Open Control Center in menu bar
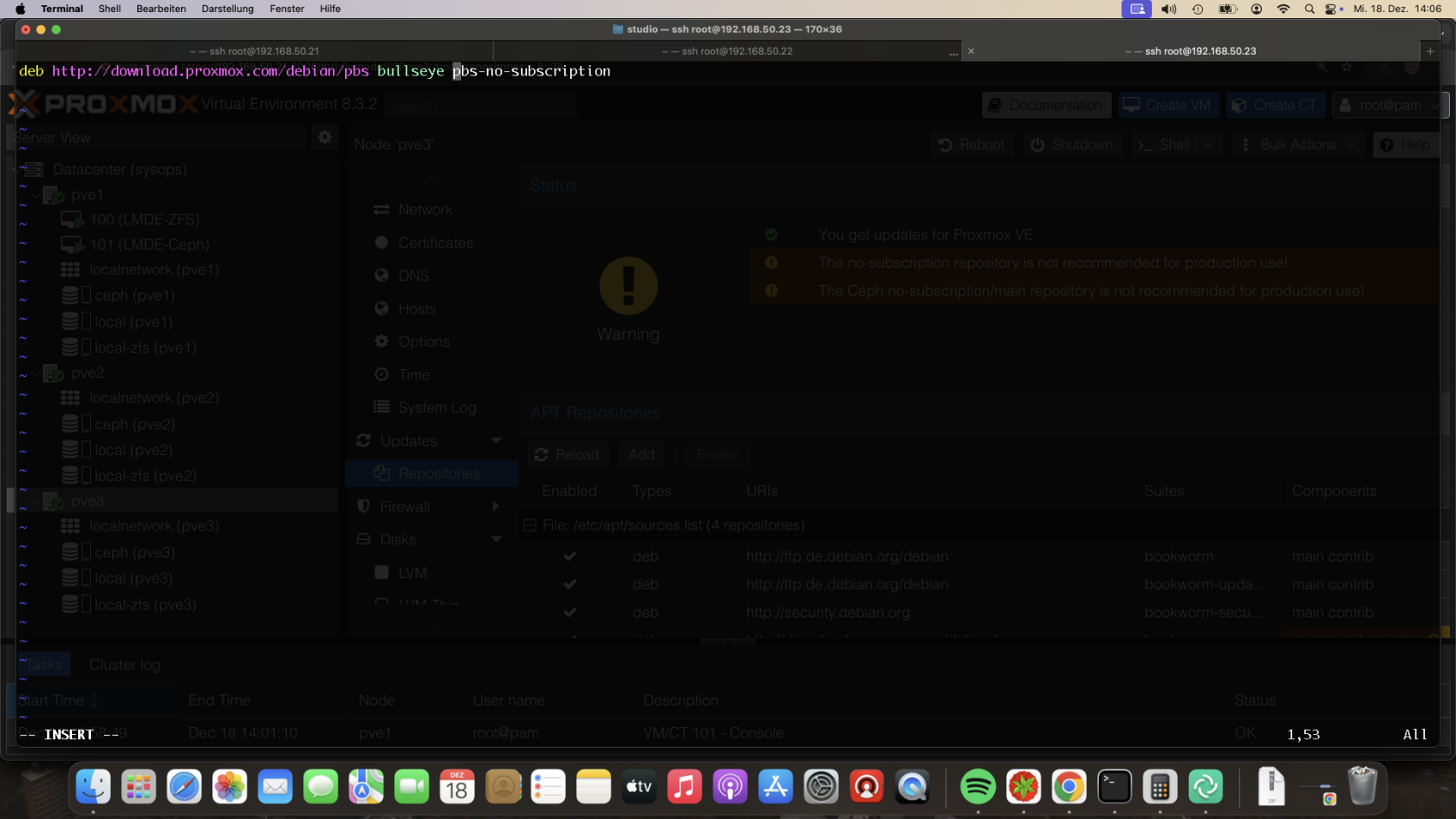This screenshot has height=819, width=1456. (1332, 9)
